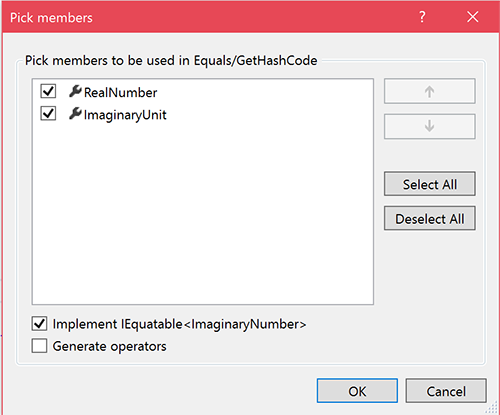Click the Select All button
500x415 pixels.
[x=429, y=184]
